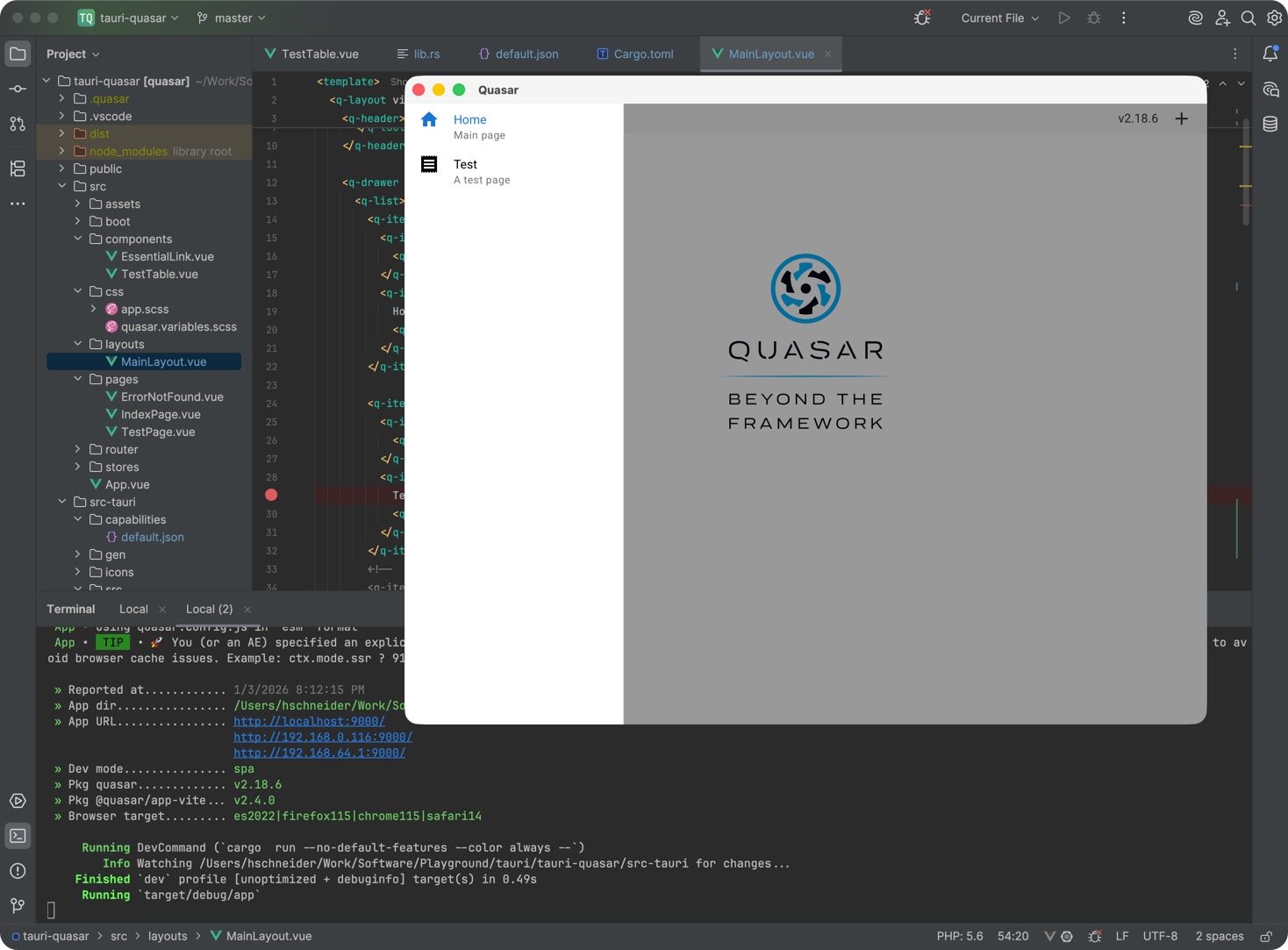Select Test item in Quasar drawer
This screenshot has height=950, width=1288.
pos(514,171)
